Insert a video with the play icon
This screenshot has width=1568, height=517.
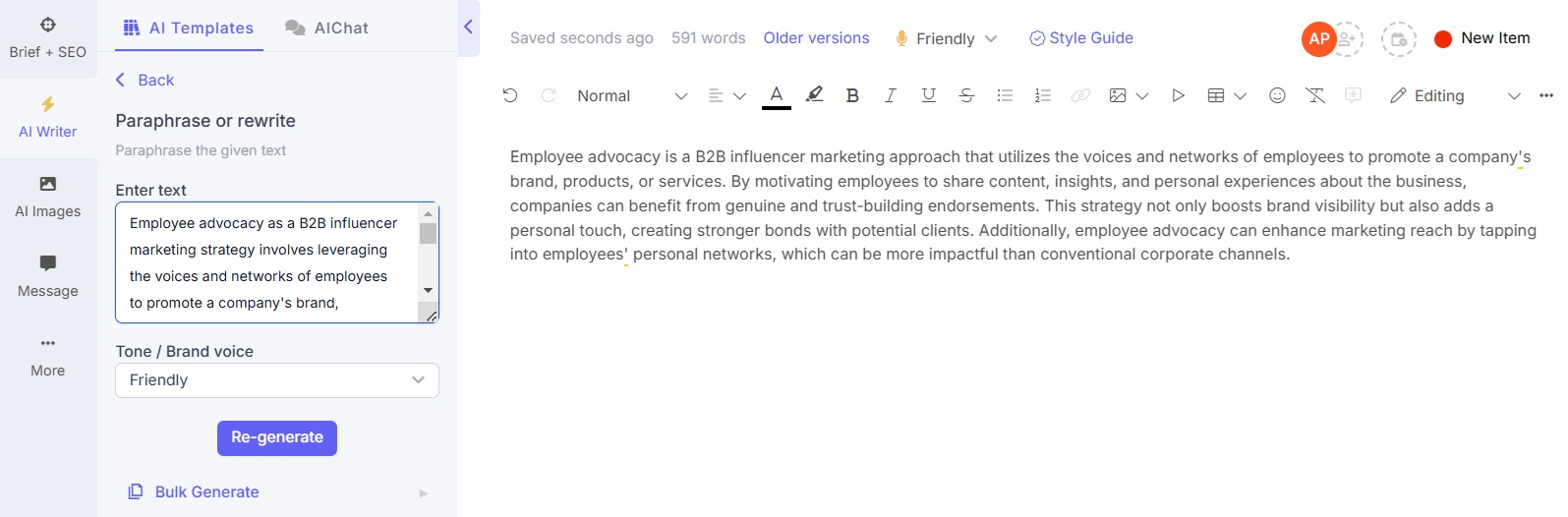coord(1178,95)
